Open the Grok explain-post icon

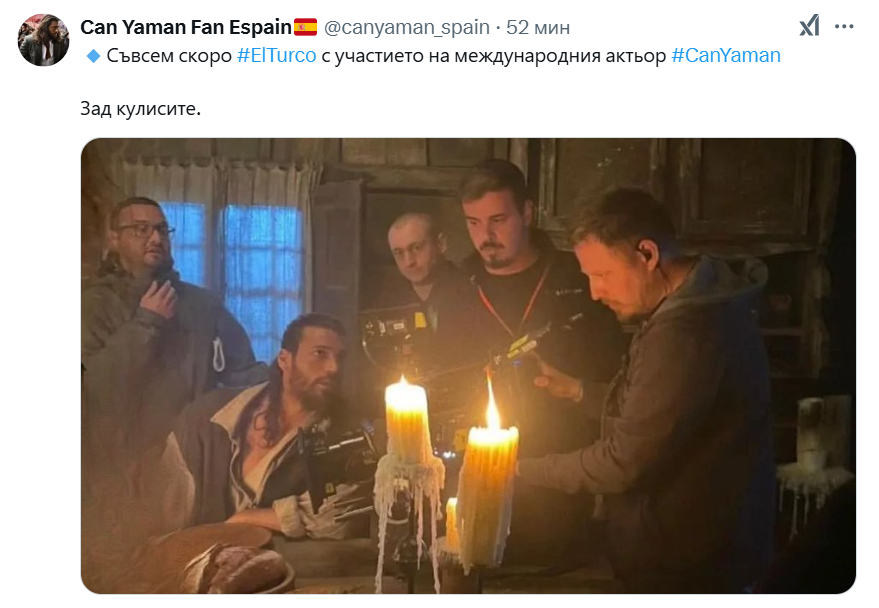pyautogui.click(x=809, y=26)
